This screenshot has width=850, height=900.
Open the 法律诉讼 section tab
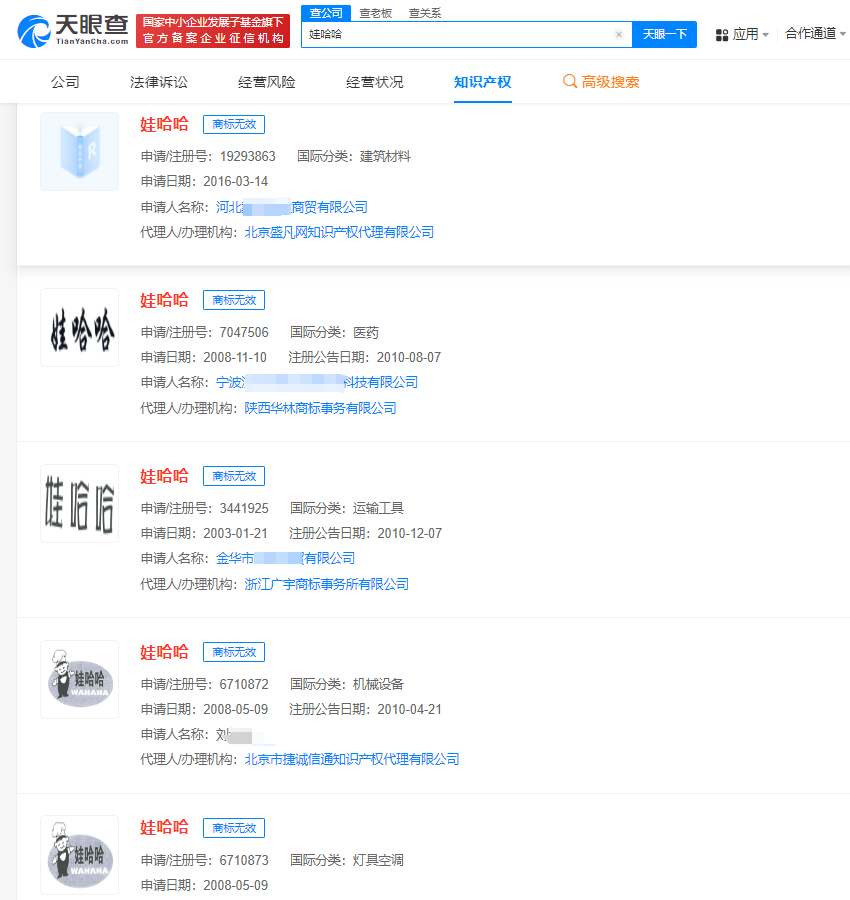(x=160, y=82)
